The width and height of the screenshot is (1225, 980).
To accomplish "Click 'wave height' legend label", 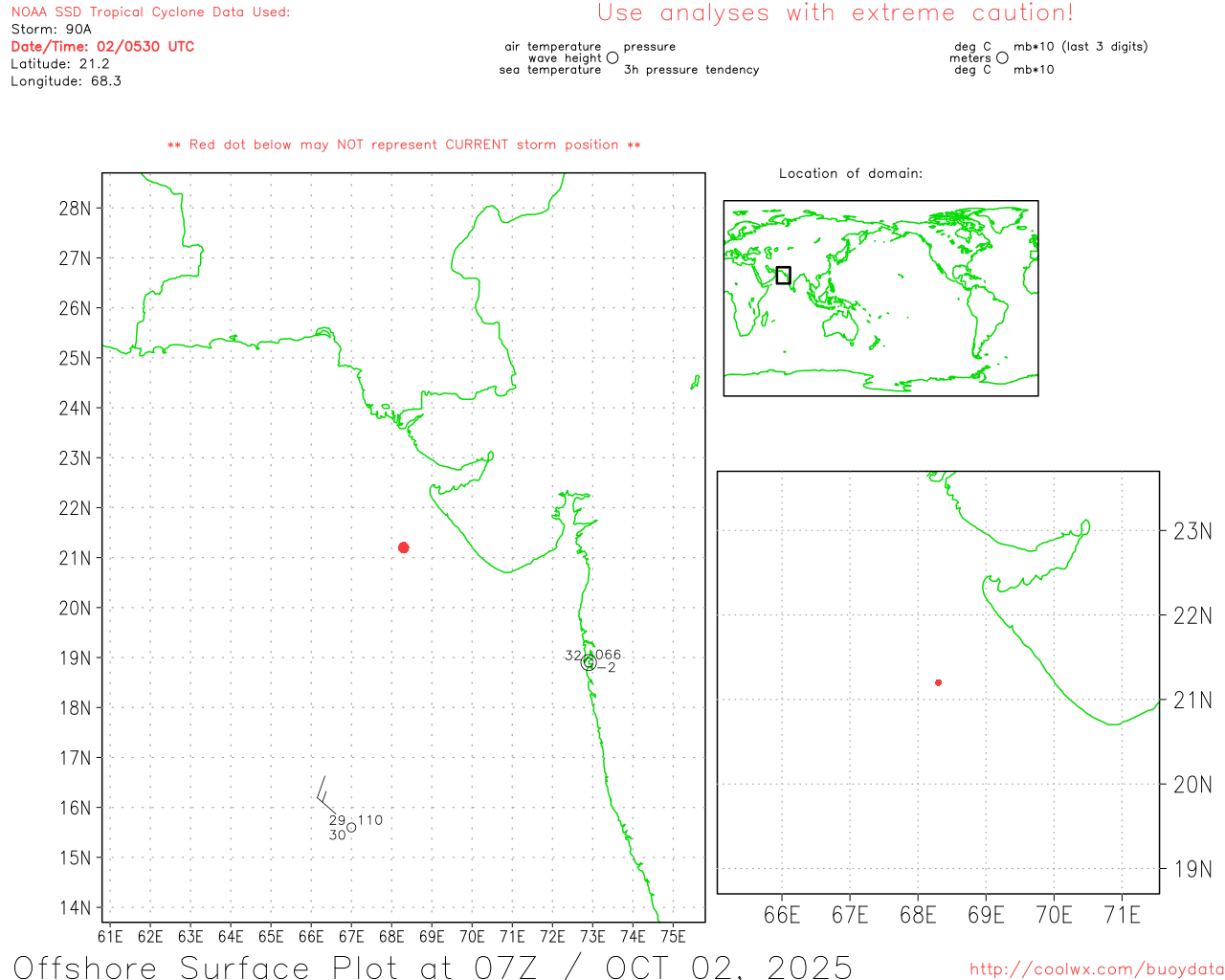I will (565, 58).
